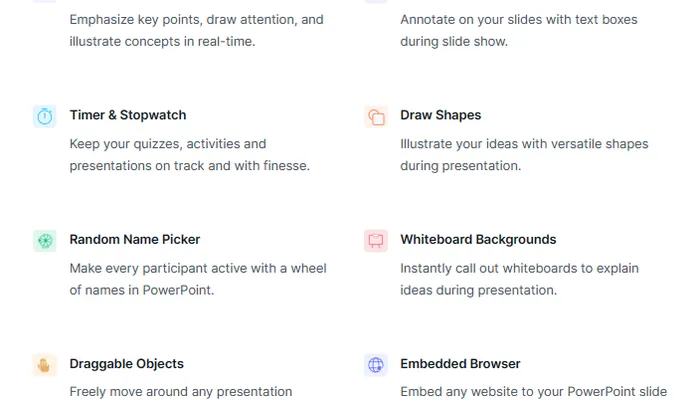Open the Whiteboard Backgrounds heading
700x400 pixels.
pyautogui.click(x=478, y=239)
